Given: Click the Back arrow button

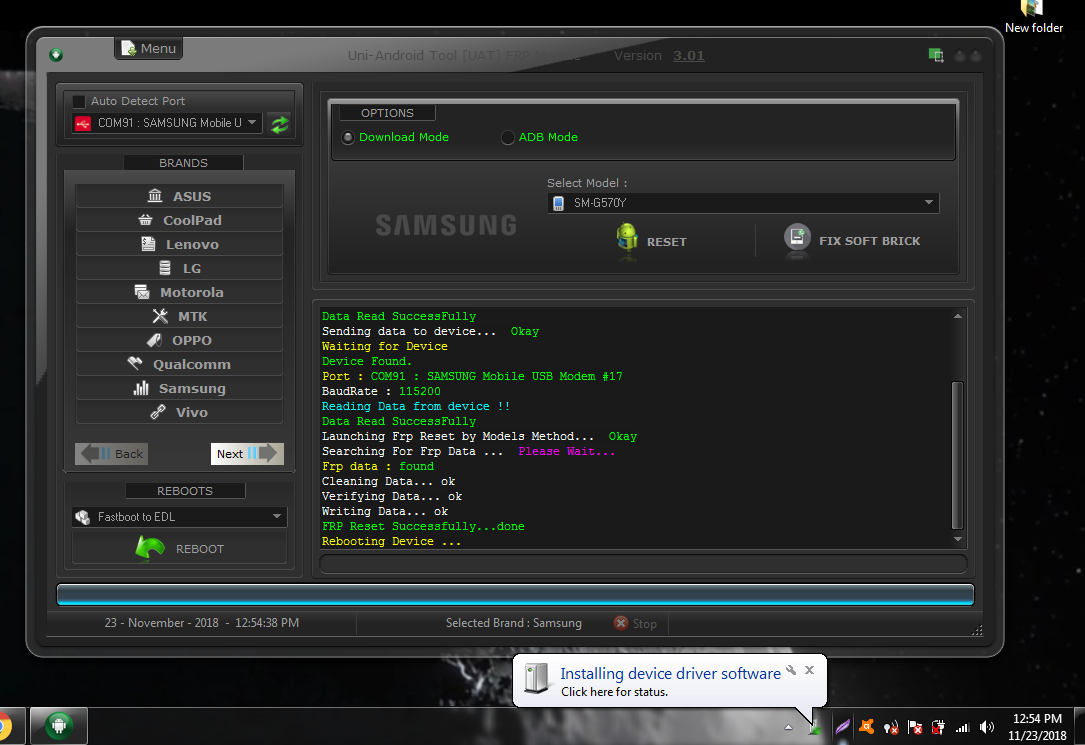Looking at the screenshot, I should point(111,454).
